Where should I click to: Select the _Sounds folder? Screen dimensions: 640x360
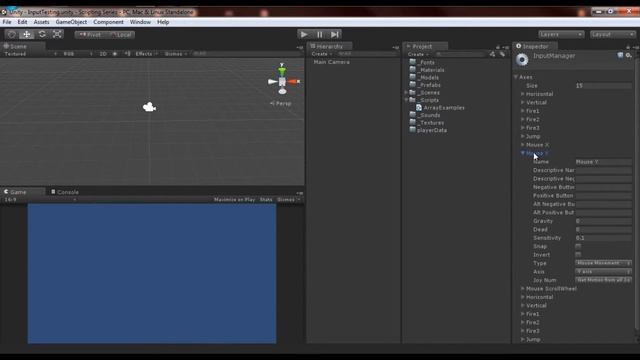pos(425,115)
